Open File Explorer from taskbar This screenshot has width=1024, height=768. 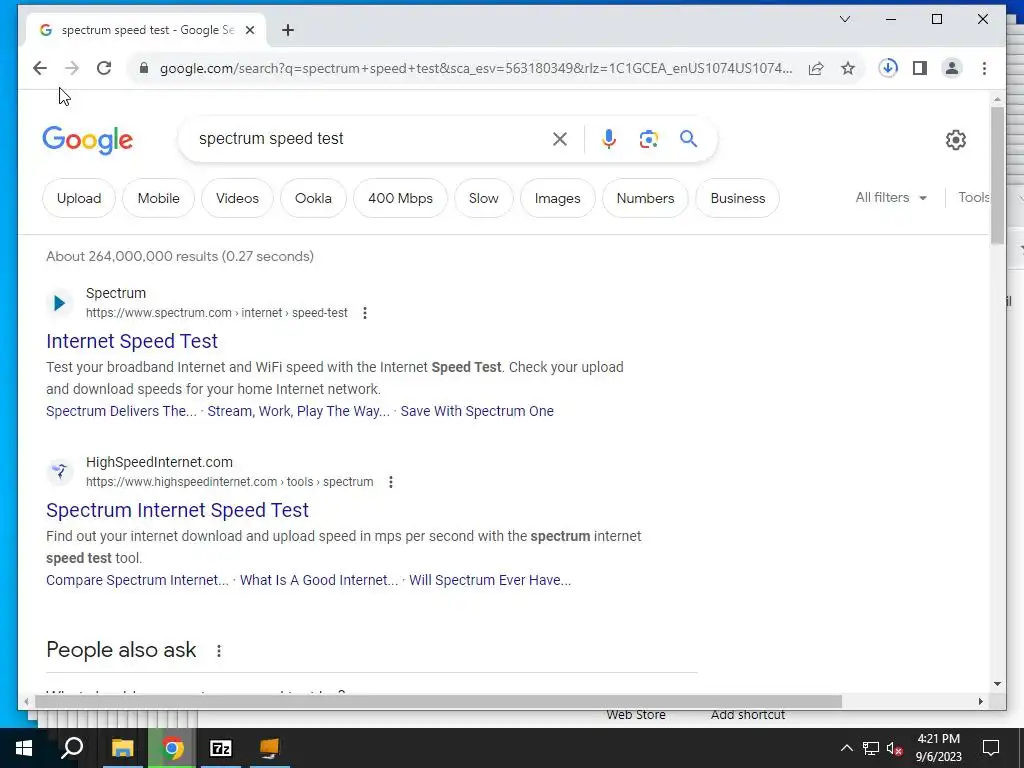click(122, 748)
